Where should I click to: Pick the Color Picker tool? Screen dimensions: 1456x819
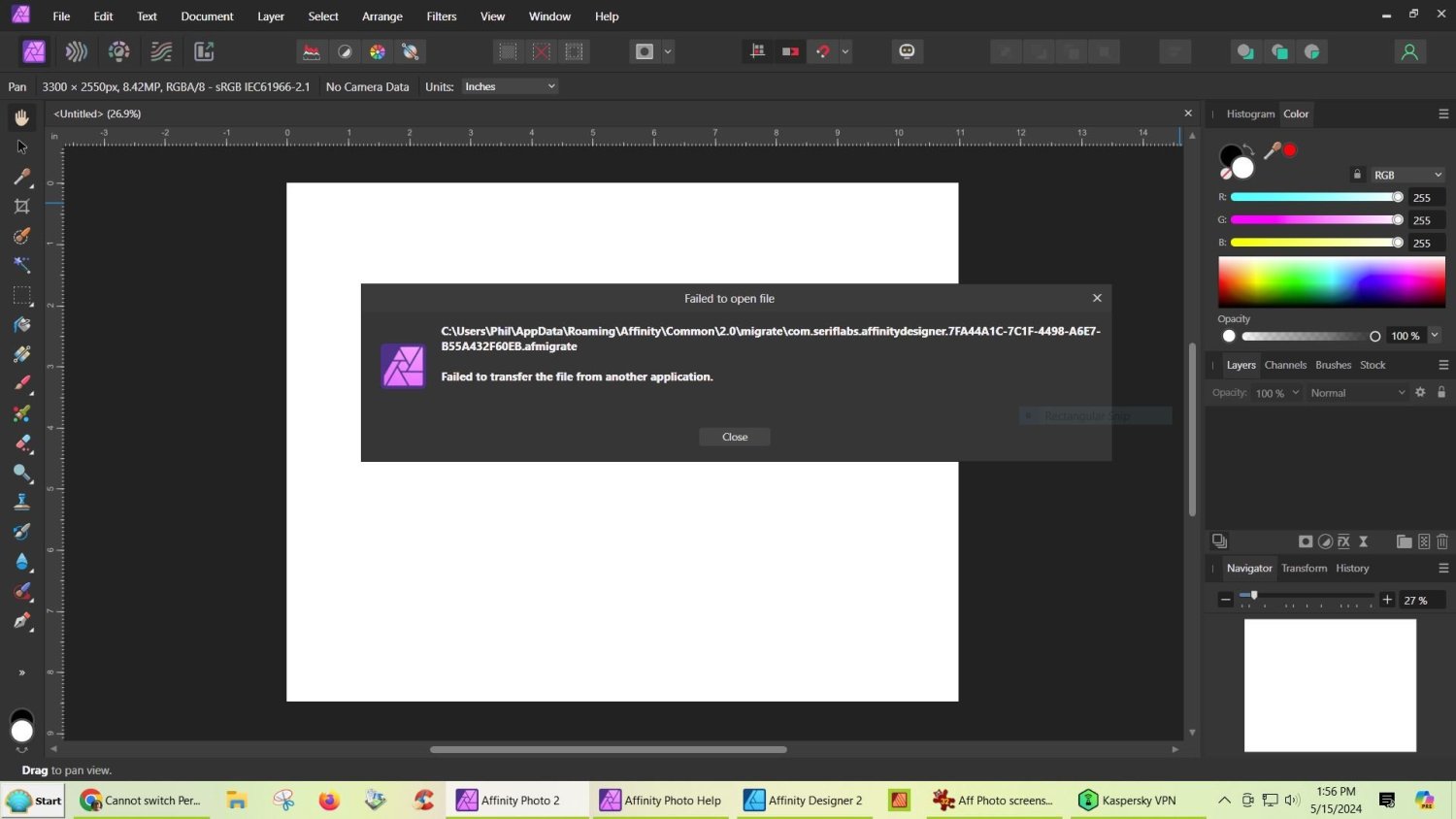pos(21,176)
